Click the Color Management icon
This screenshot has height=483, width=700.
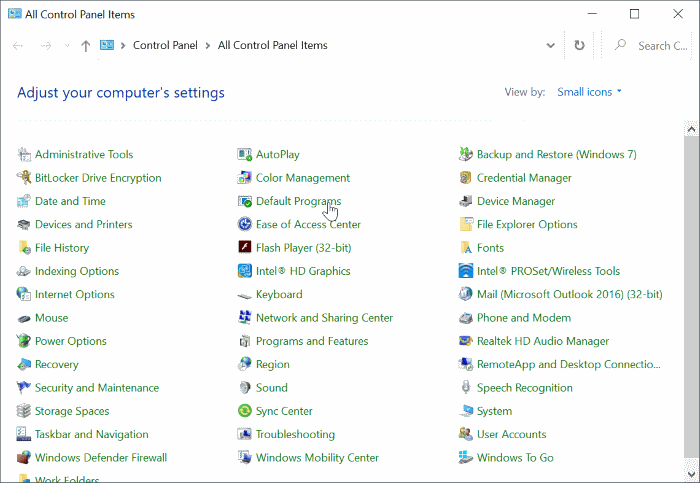click(245, 178)
